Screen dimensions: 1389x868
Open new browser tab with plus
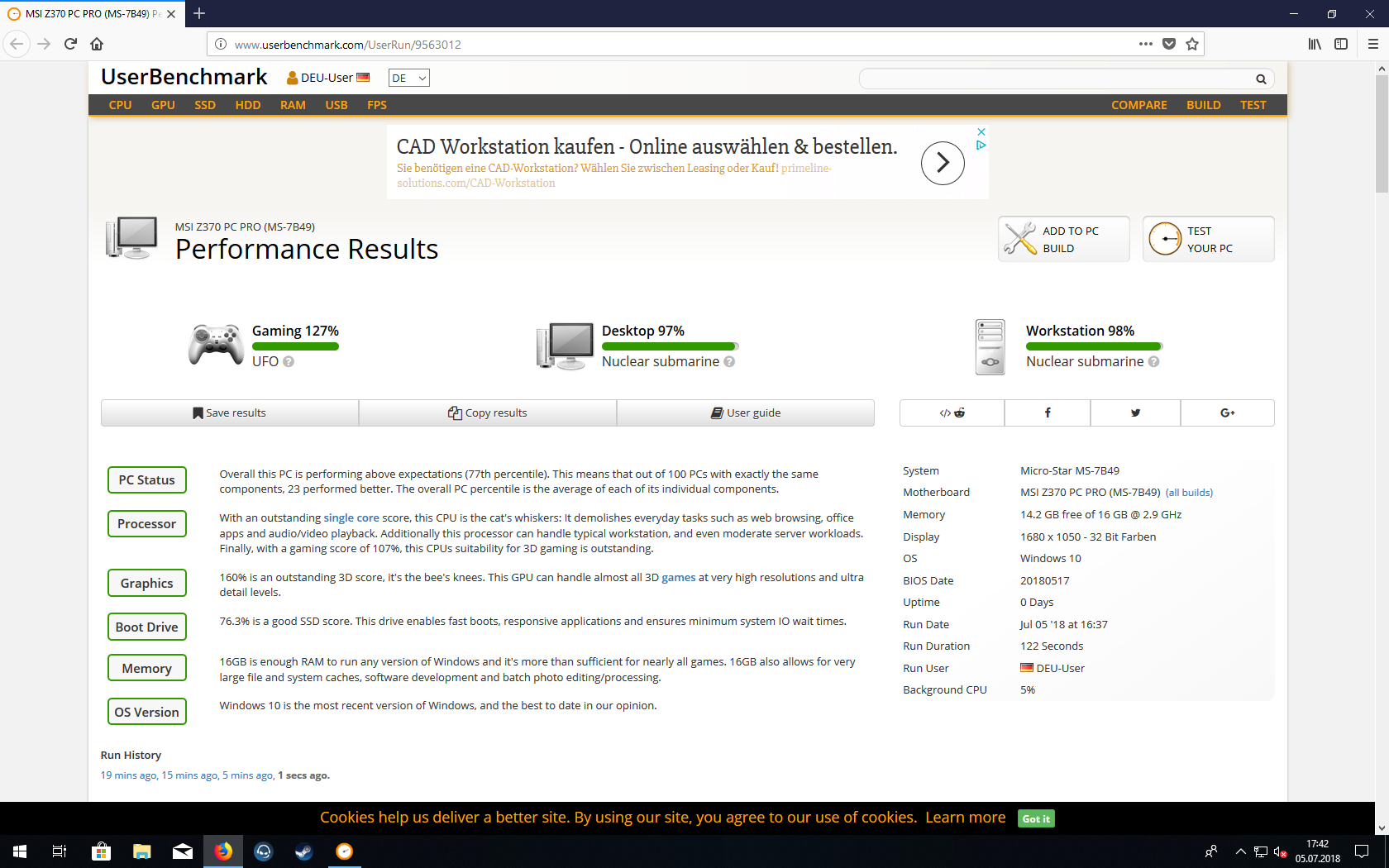click(199, 13)
